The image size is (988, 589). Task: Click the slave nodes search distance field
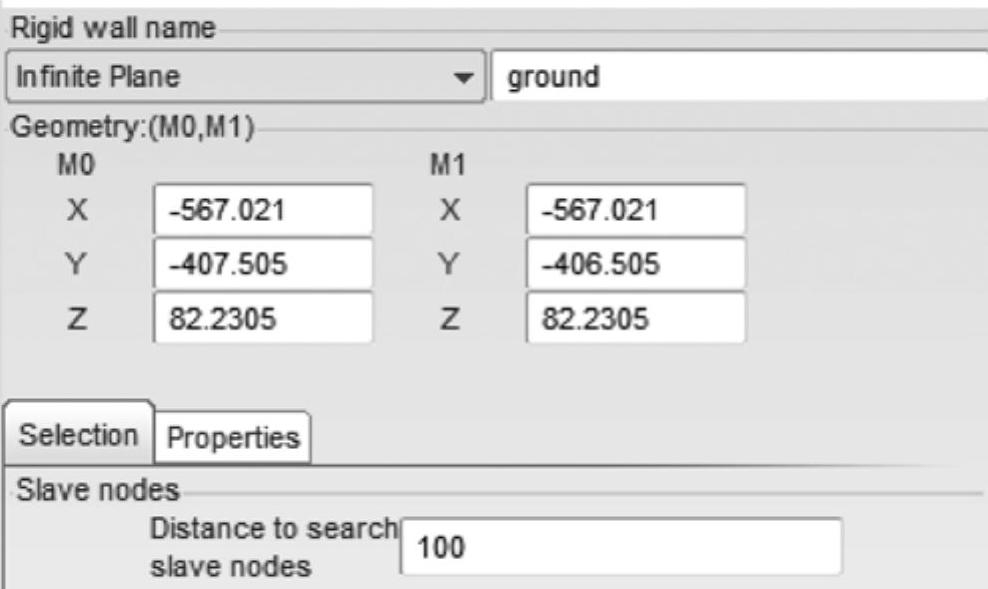pyautogui.click(x=620, y=546)
